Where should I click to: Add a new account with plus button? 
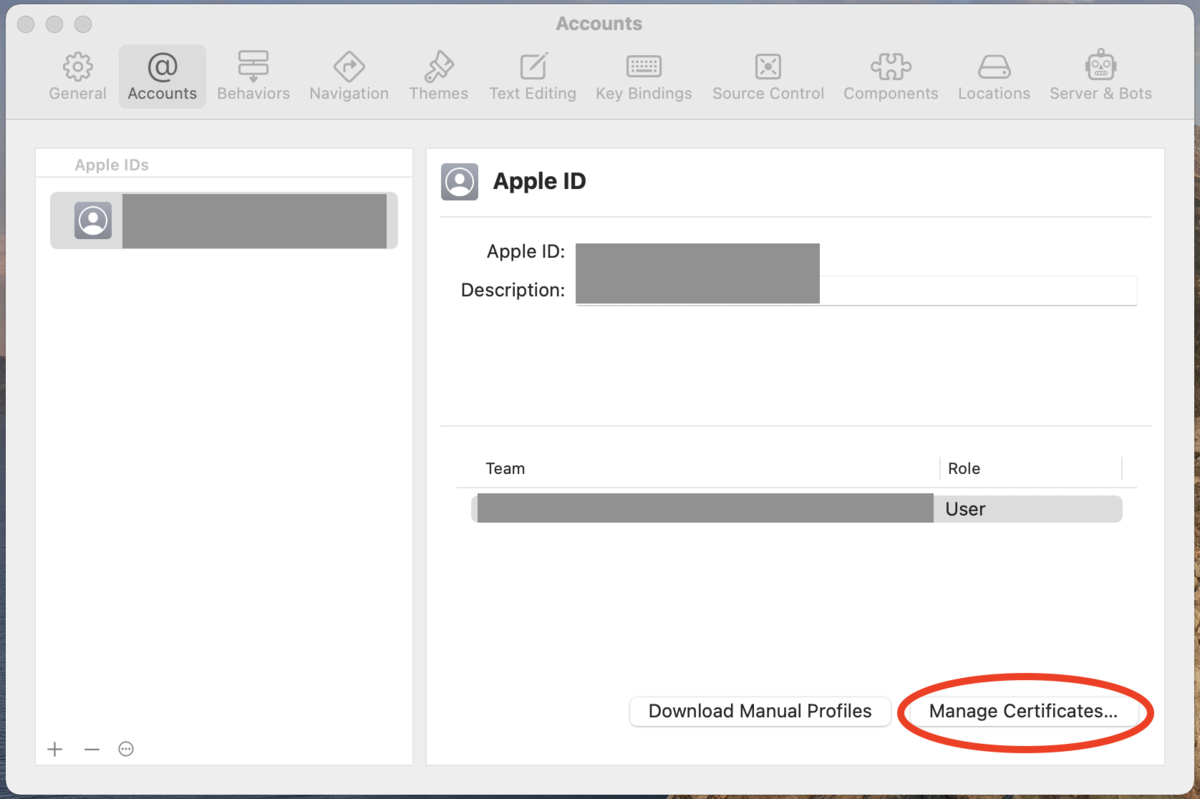point(55,749)
